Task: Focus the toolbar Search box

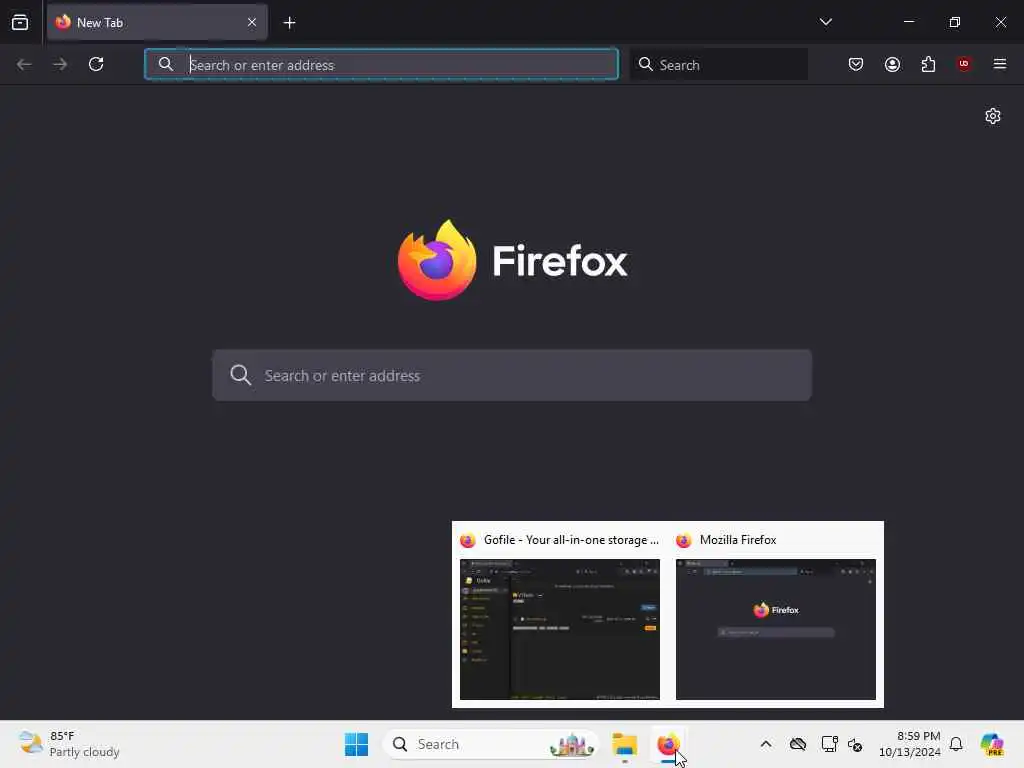Action: point(718,64)
